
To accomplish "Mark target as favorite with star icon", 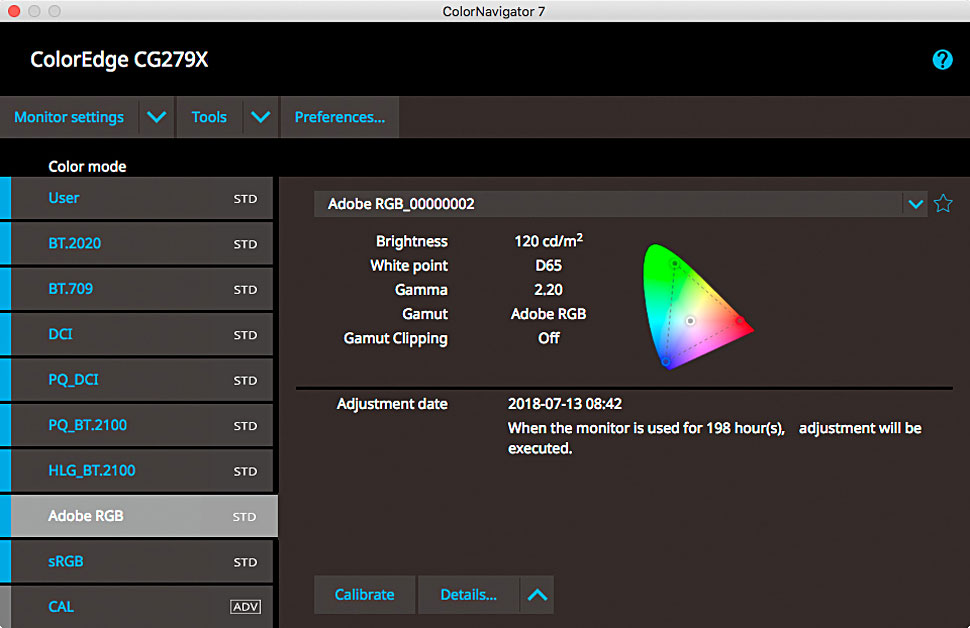I will point(943,204).
